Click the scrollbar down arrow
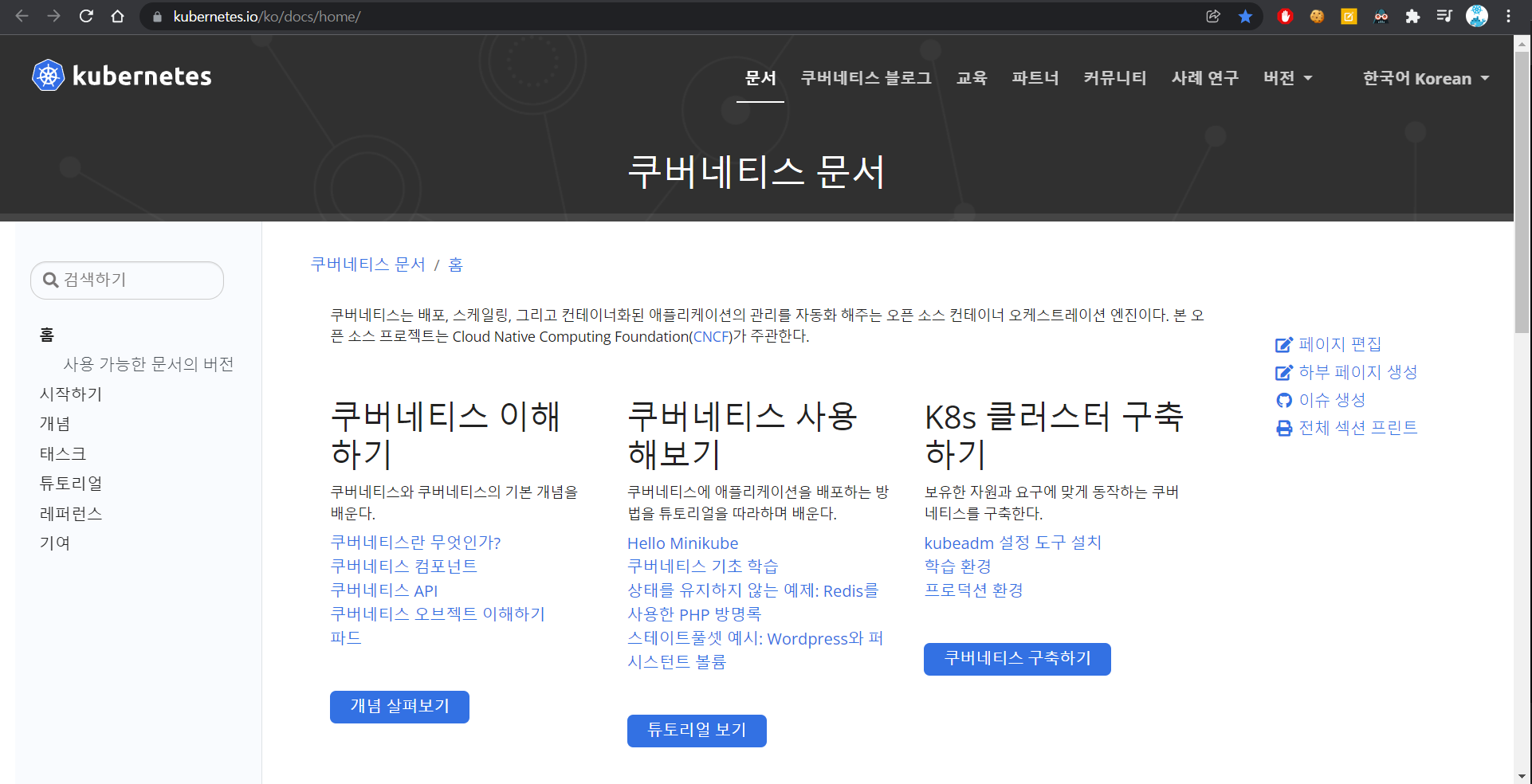This screenshot has height=784, width=1532. [1522, 776]
